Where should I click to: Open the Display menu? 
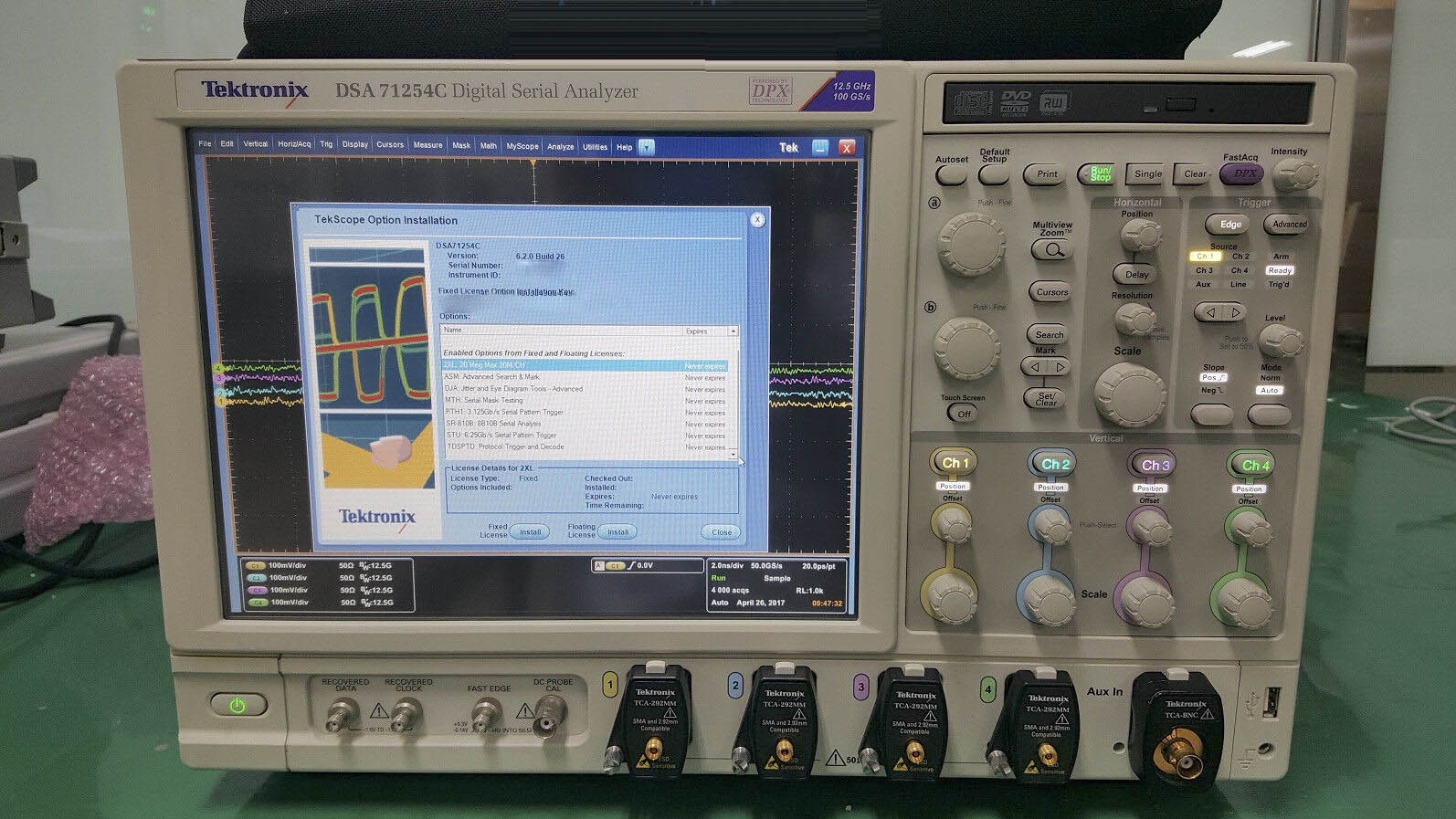[355, 144]
